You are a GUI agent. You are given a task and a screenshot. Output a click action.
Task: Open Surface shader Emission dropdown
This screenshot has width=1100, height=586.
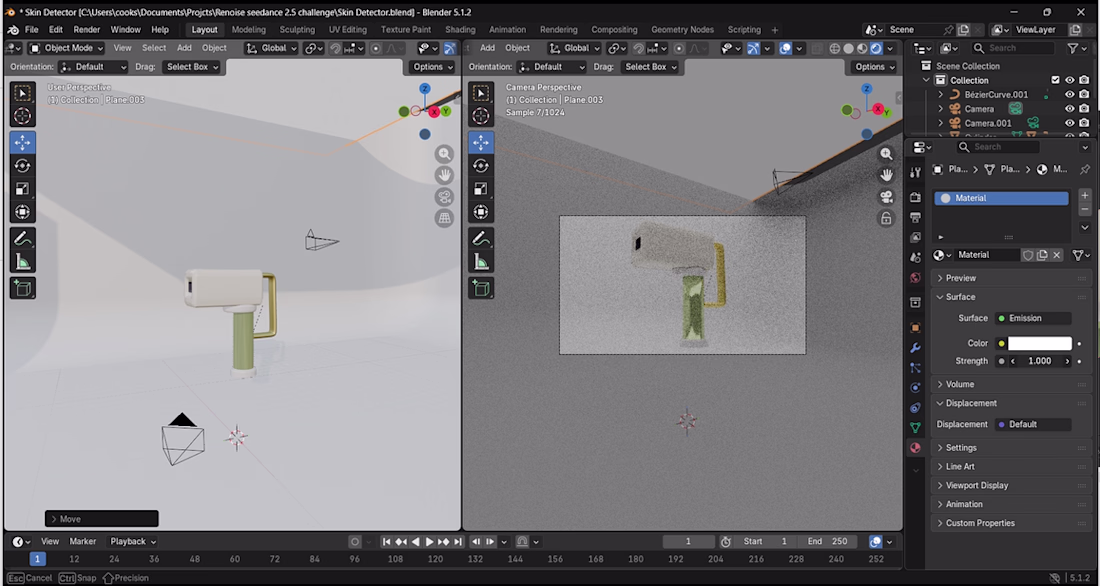click(1033, 318)
